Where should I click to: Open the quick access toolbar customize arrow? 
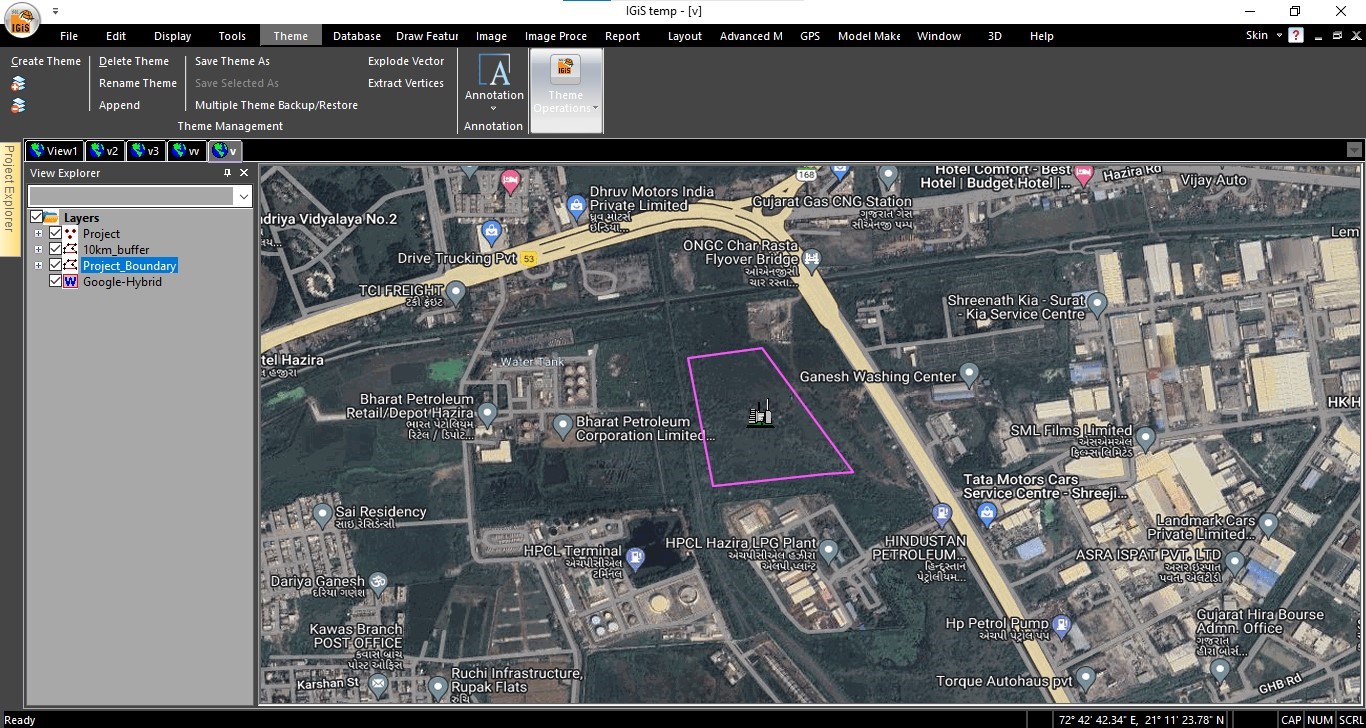[x=55, y=11]
